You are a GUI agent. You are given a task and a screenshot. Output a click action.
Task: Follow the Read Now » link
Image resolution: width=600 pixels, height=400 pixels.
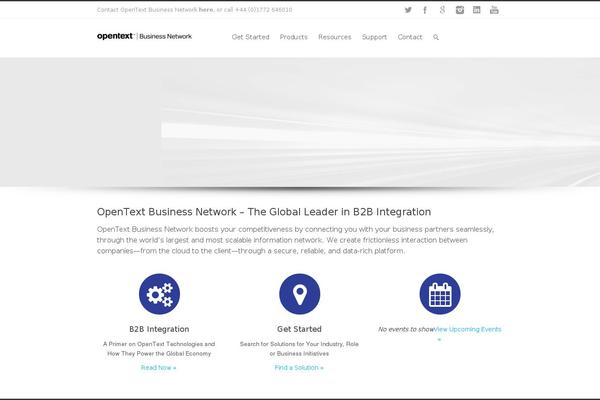coord(158,367)
